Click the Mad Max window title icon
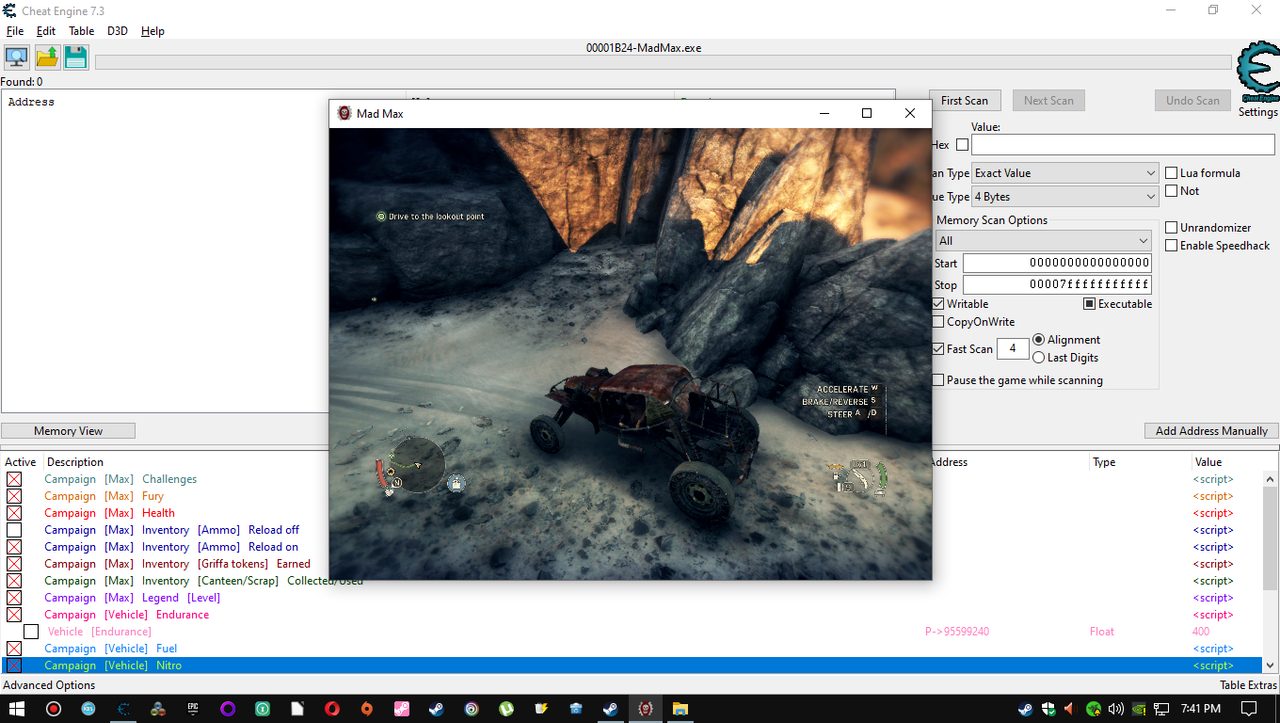 345,113
